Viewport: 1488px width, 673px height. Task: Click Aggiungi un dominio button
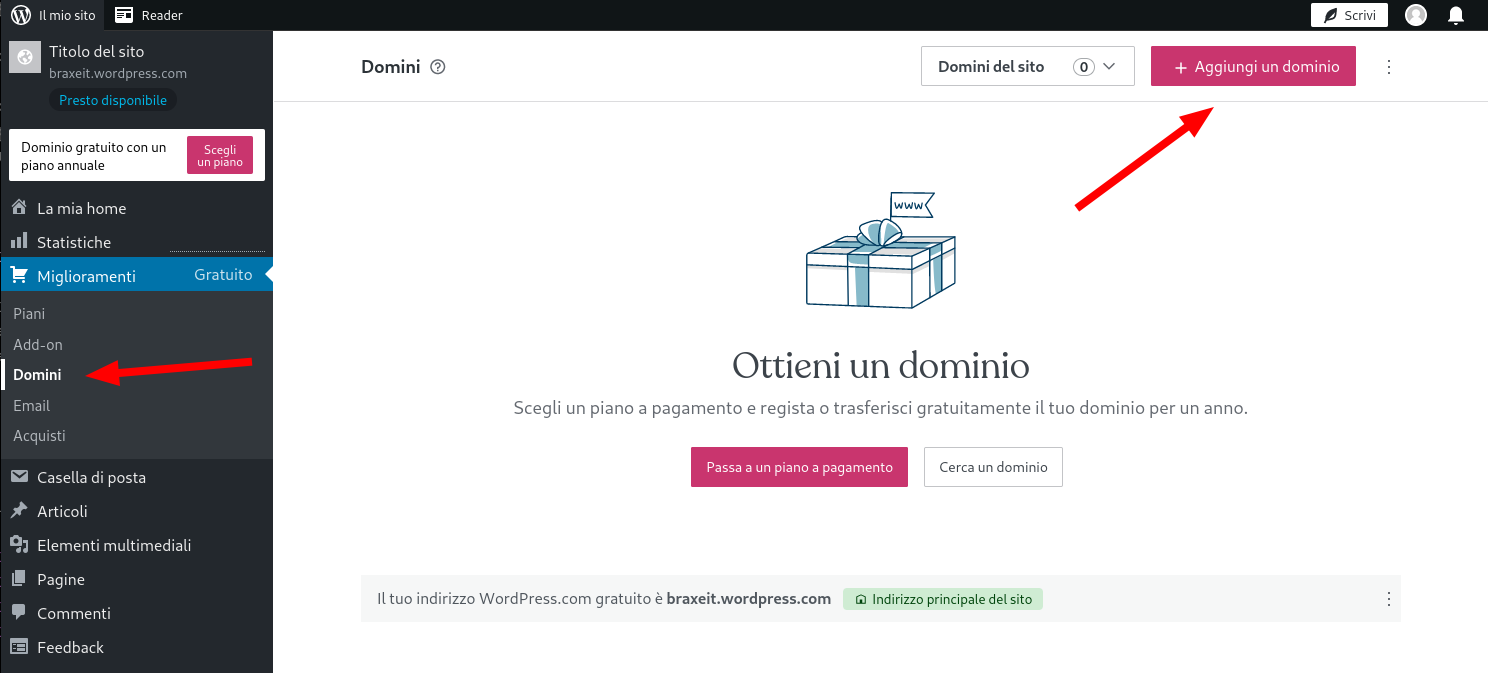point(1253,67)
